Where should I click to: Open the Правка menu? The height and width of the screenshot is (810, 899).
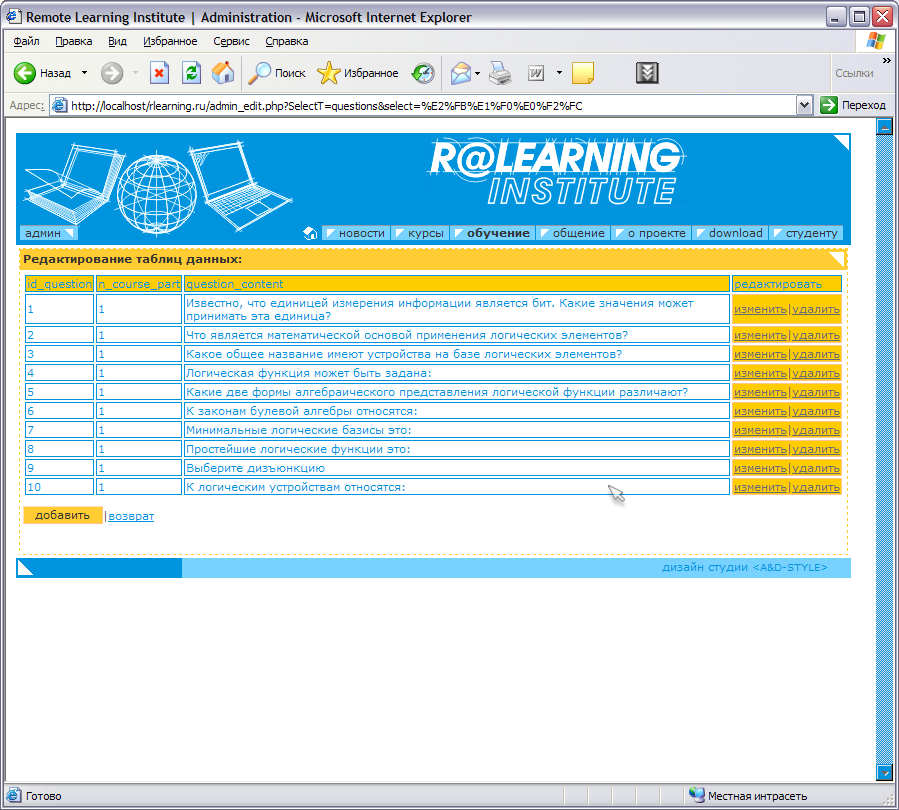[73, 41]
